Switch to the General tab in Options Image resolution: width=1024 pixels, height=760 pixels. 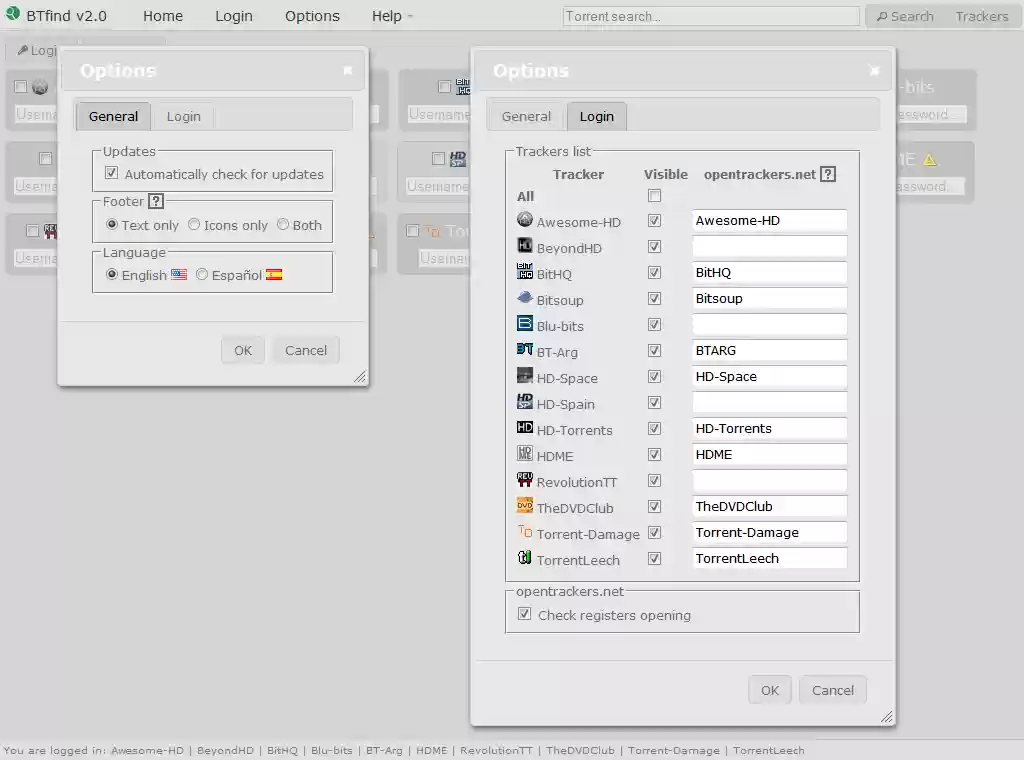525,116
